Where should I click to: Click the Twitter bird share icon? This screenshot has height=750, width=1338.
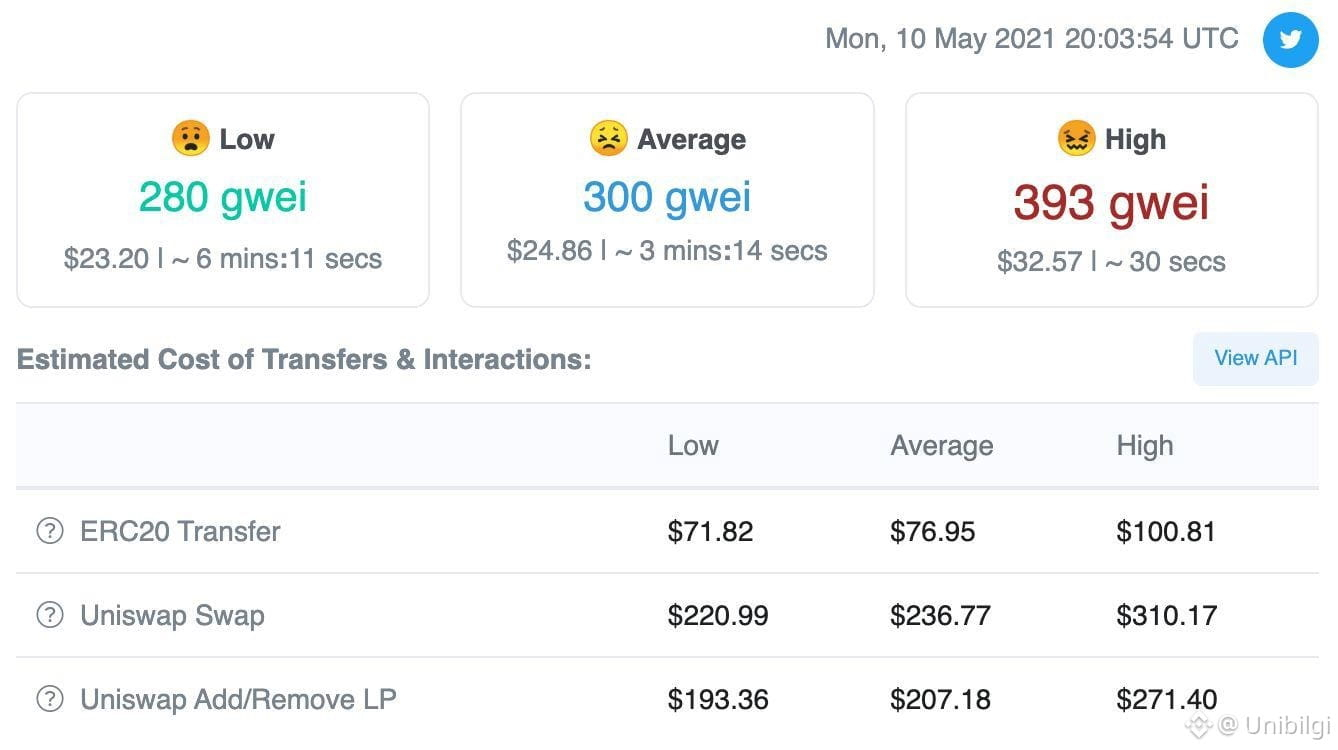point(1290,40)
